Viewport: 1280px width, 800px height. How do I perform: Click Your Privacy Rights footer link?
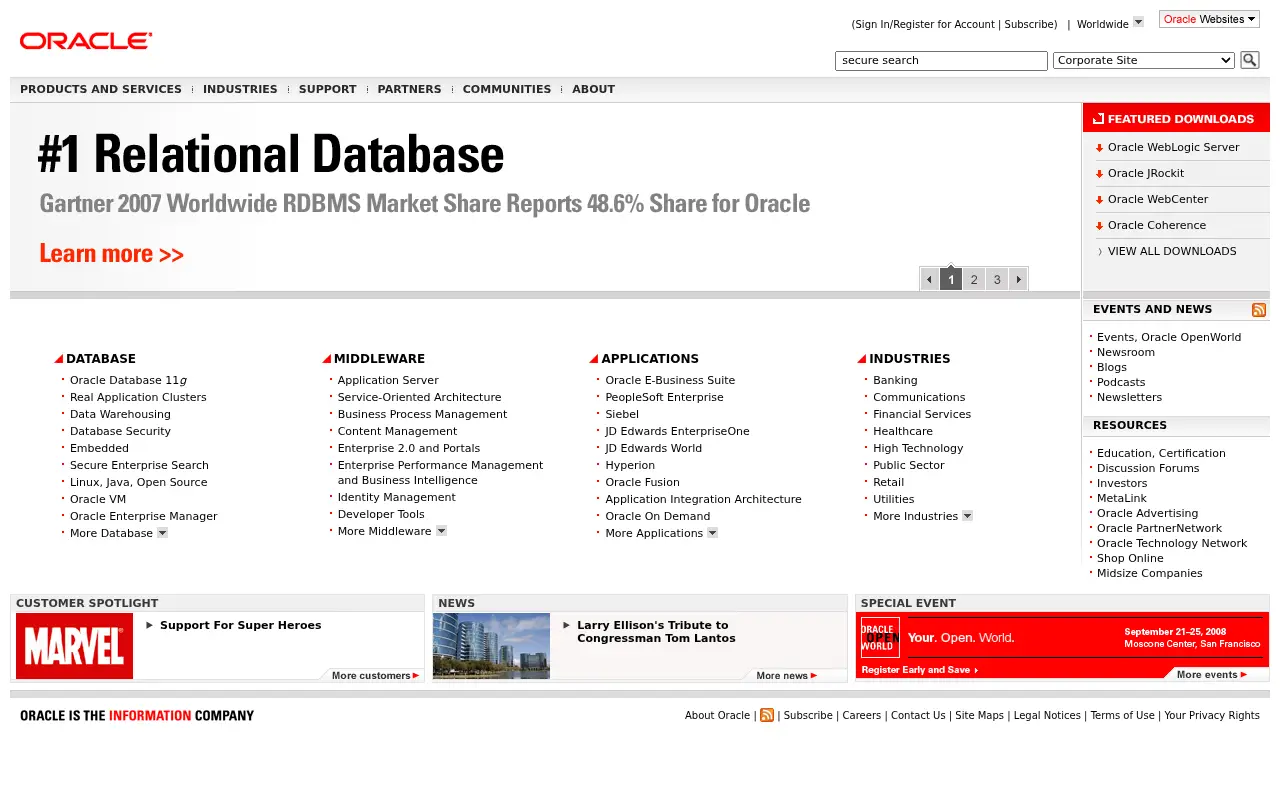[x=1212, y=715]
